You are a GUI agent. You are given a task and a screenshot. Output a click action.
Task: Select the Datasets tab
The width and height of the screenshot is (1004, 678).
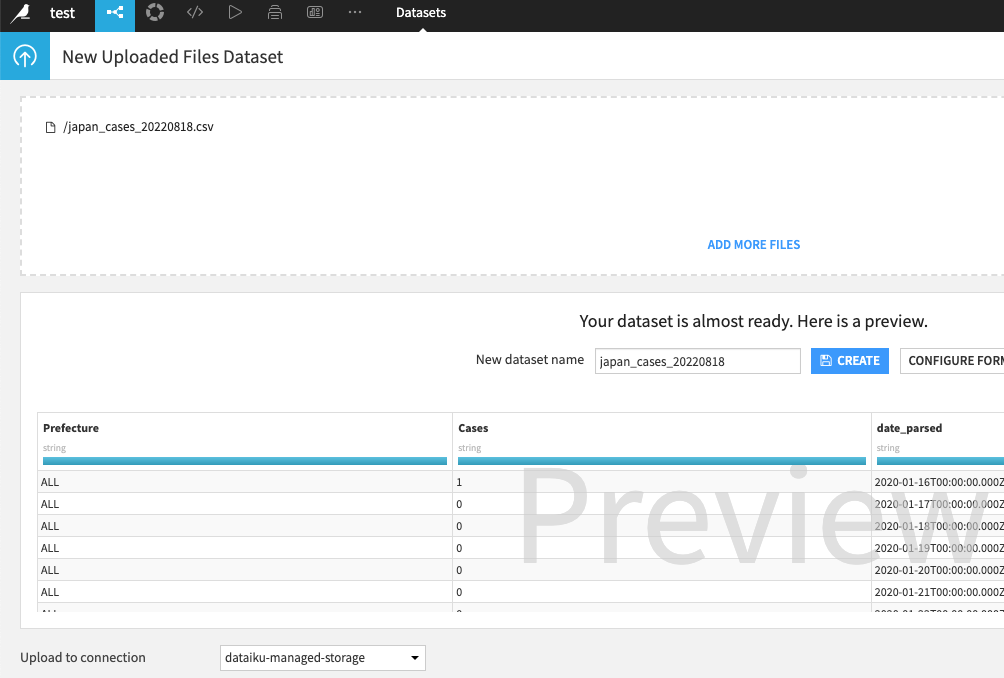421,13
